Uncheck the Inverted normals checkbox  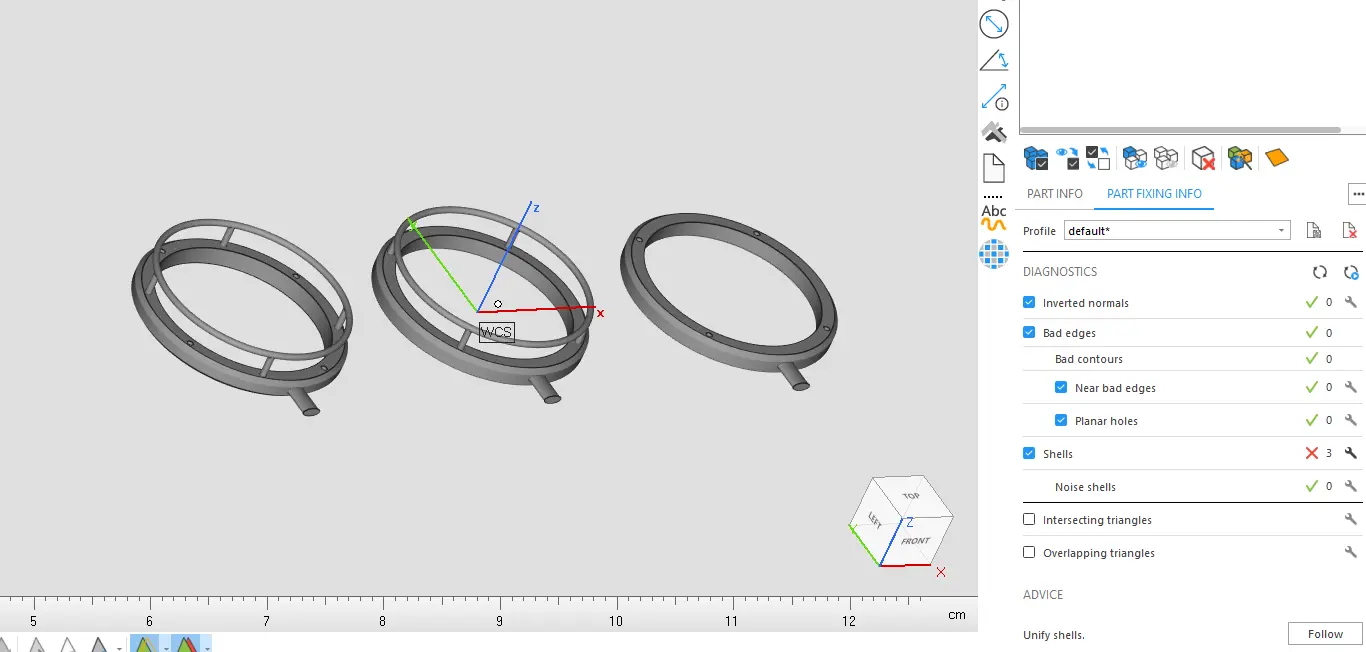click(x=1029, y=303)
